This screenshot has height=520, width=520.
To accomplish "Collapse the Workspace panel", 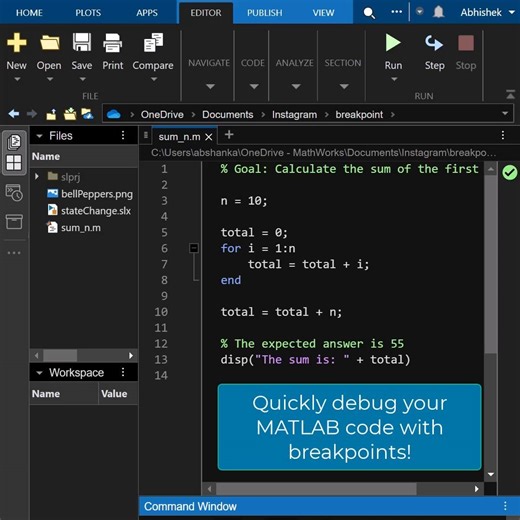I will pos(39,373).
